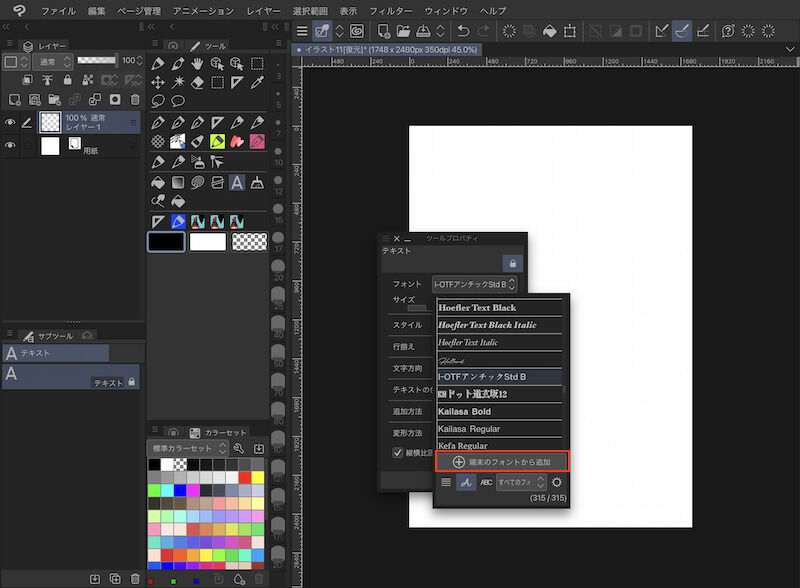
Task: Select the Eyedropper tool
Action: click(257, 82)
